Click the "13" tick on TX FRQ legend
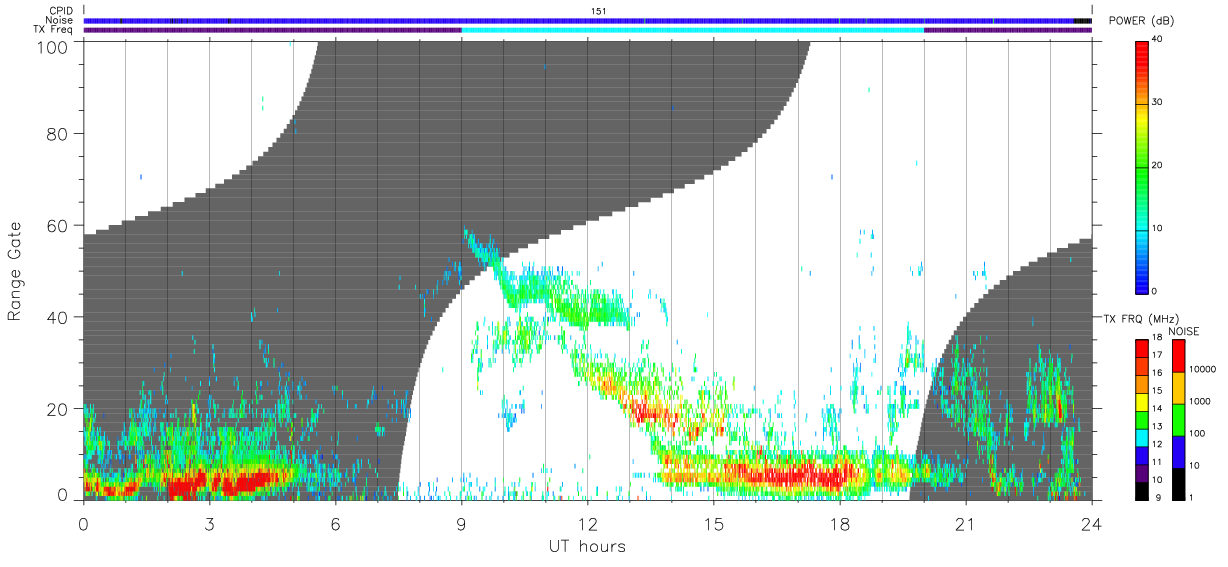The height and width of the screenshot is (567, 1228). click(1157, 426)
